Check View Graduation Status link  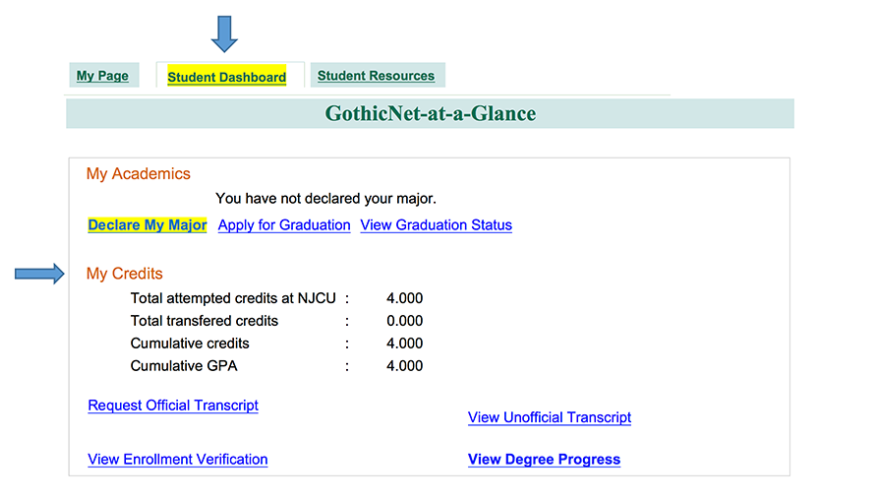(x=436, y=225)
